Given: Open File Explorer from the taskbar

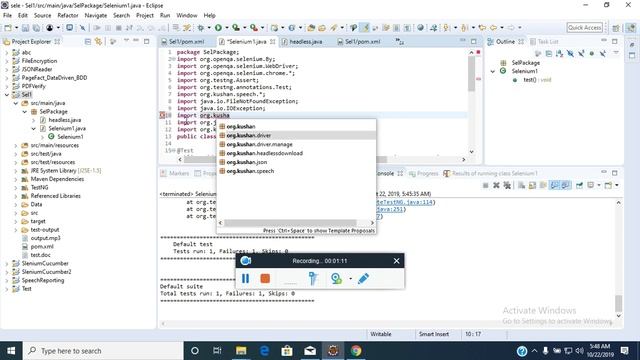Looking at the screenshot, I should pos(241,351).
